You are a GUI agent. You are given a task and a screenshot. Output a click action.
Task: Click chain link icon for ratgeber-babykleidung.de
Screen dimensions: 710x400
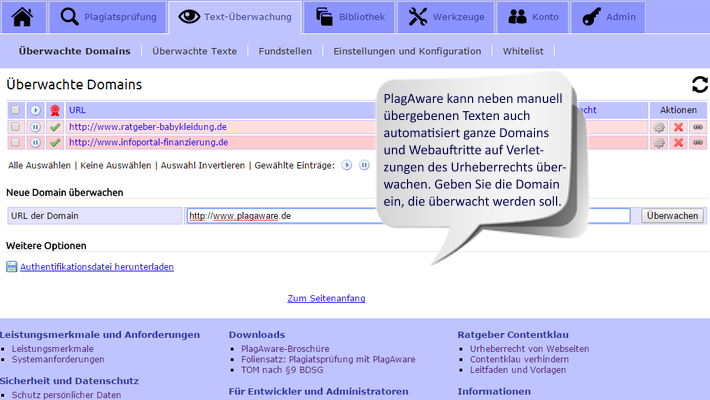click(698, 127)
